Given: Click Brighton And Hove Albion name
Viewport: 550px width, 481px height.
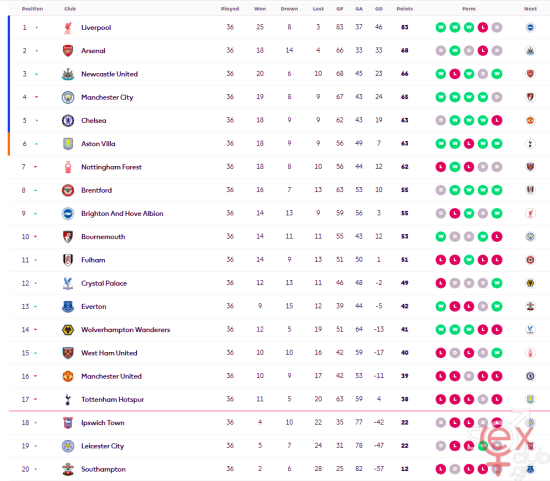Looking at the screenshot, I should [x=122, y=213].
